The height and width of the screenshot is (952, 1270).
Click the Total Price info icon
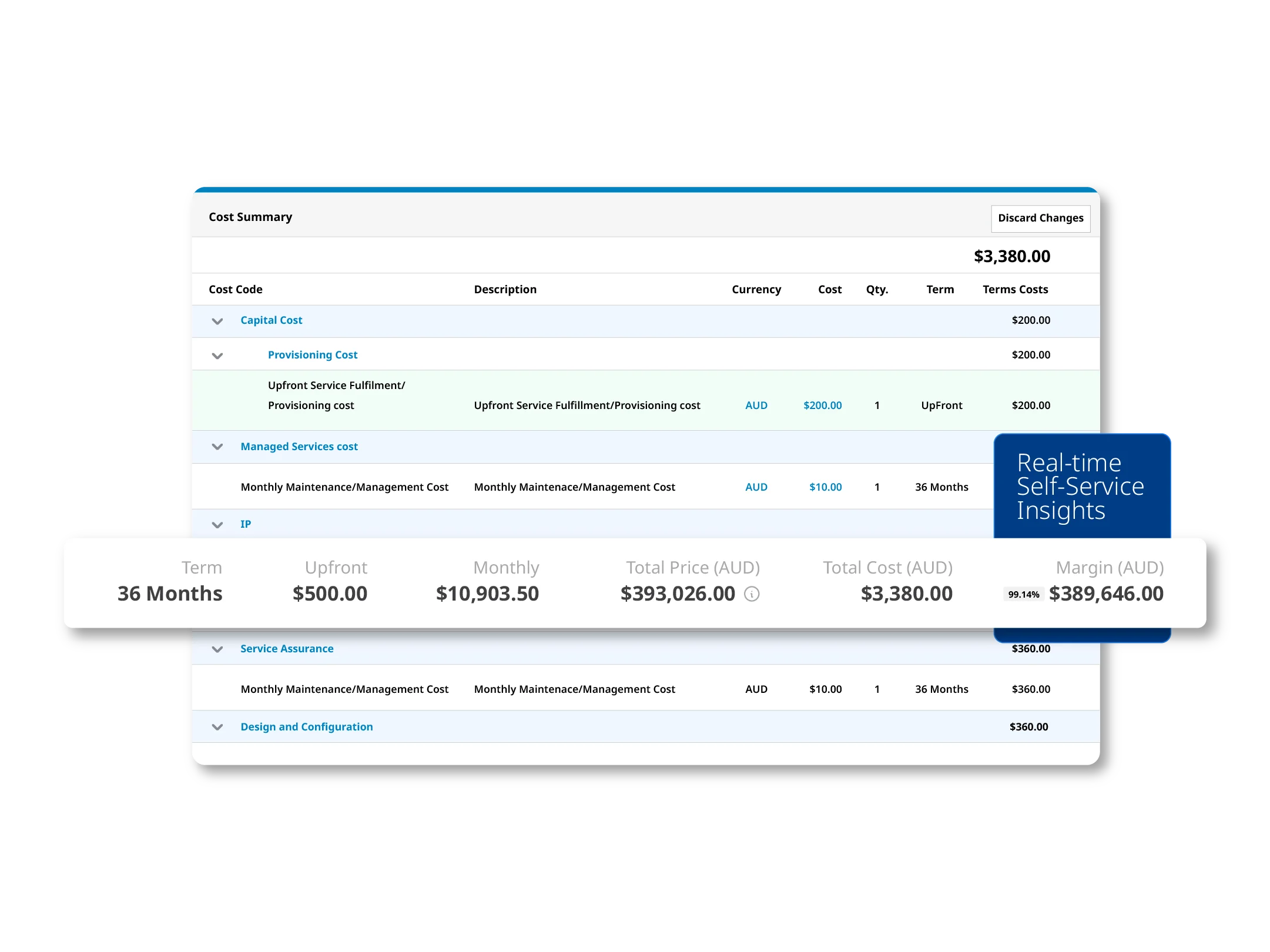tap(752, 594)
